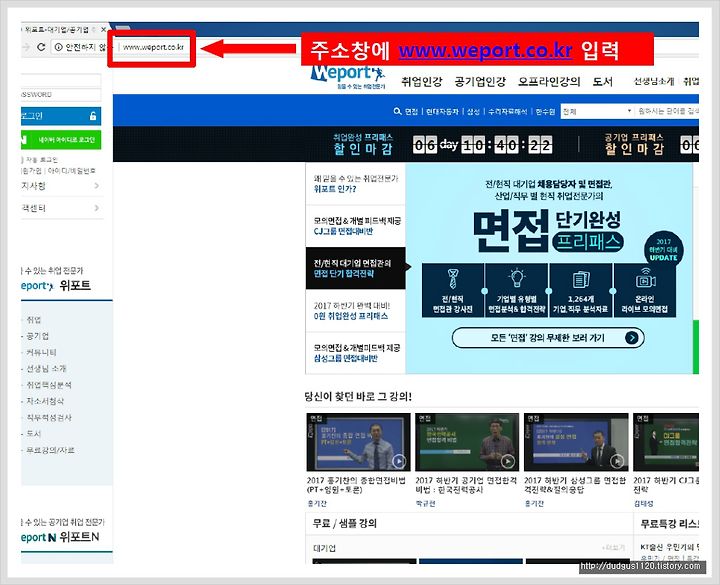Click the address bar showing www.weport.co.kr
720x585 pixels.
[153, 47]
